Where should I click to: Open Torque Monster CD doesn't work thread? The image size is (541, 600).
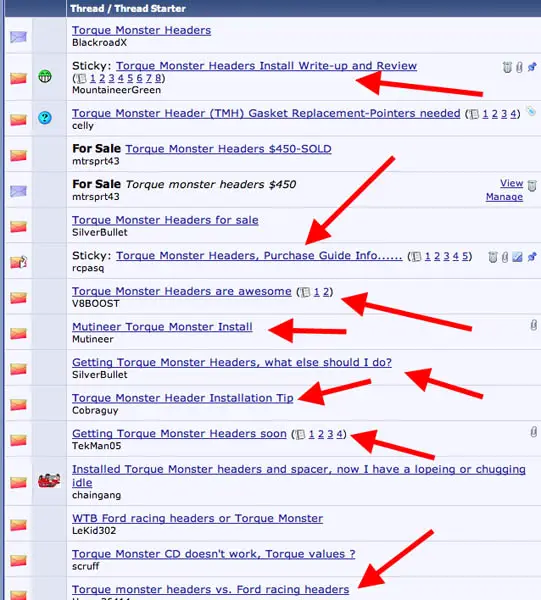pyautogui.click(x=214, y=554)
